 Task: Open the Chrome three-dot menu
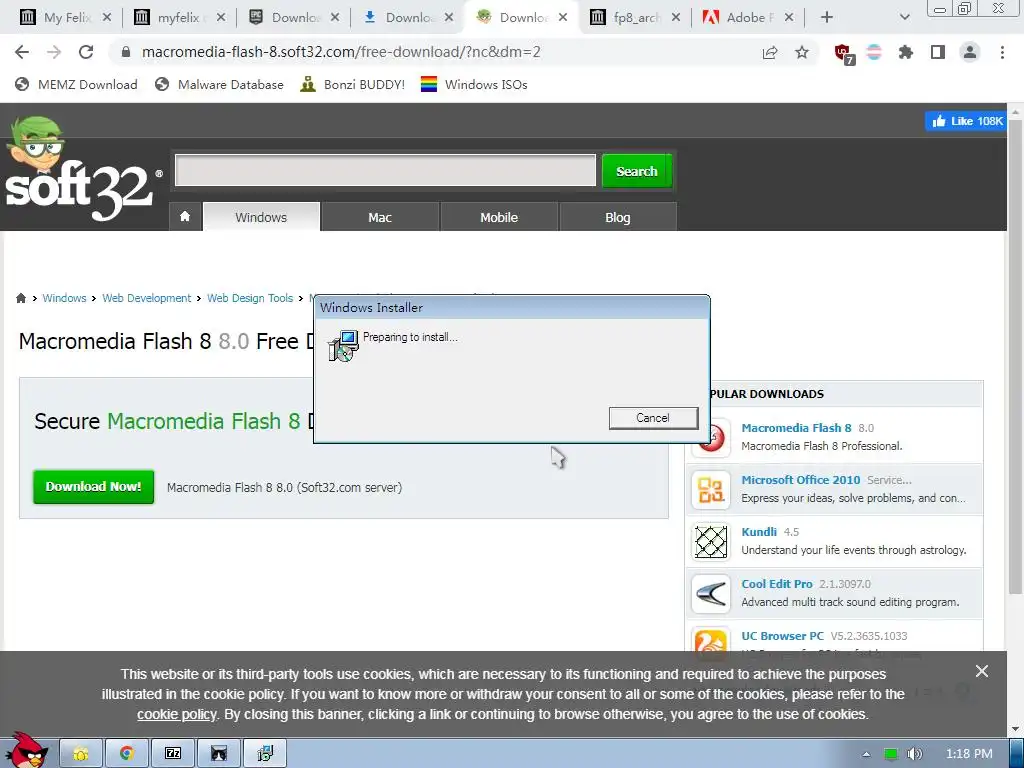click(1002, 52)
